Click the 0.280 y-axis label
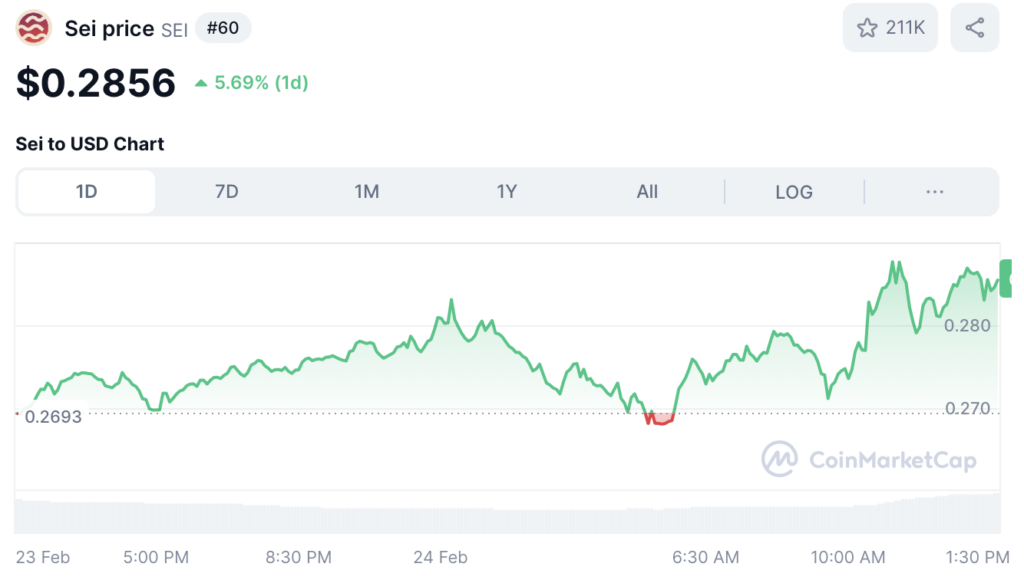The width and height of the screenshot is (1024, 580). (x=967, y=325)
